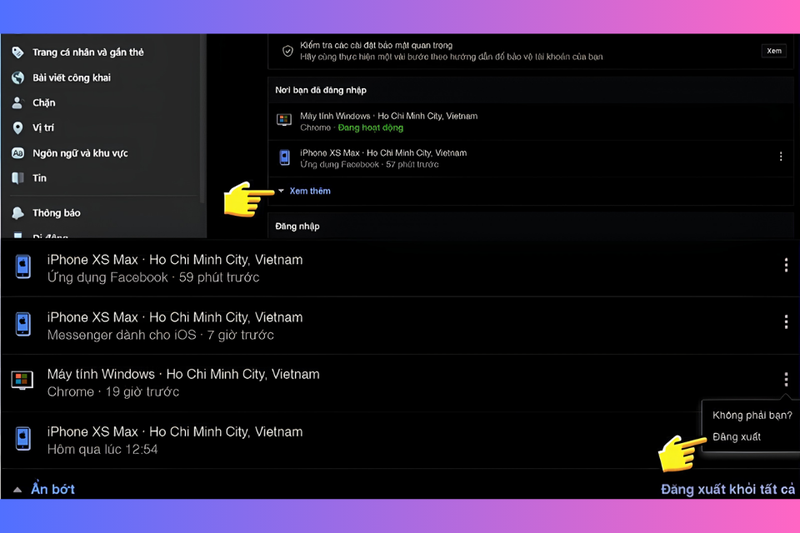Viewport: 800px width, 533px height.
Task: Click the person icon beside Chặn
Action: tap(17, 103)
